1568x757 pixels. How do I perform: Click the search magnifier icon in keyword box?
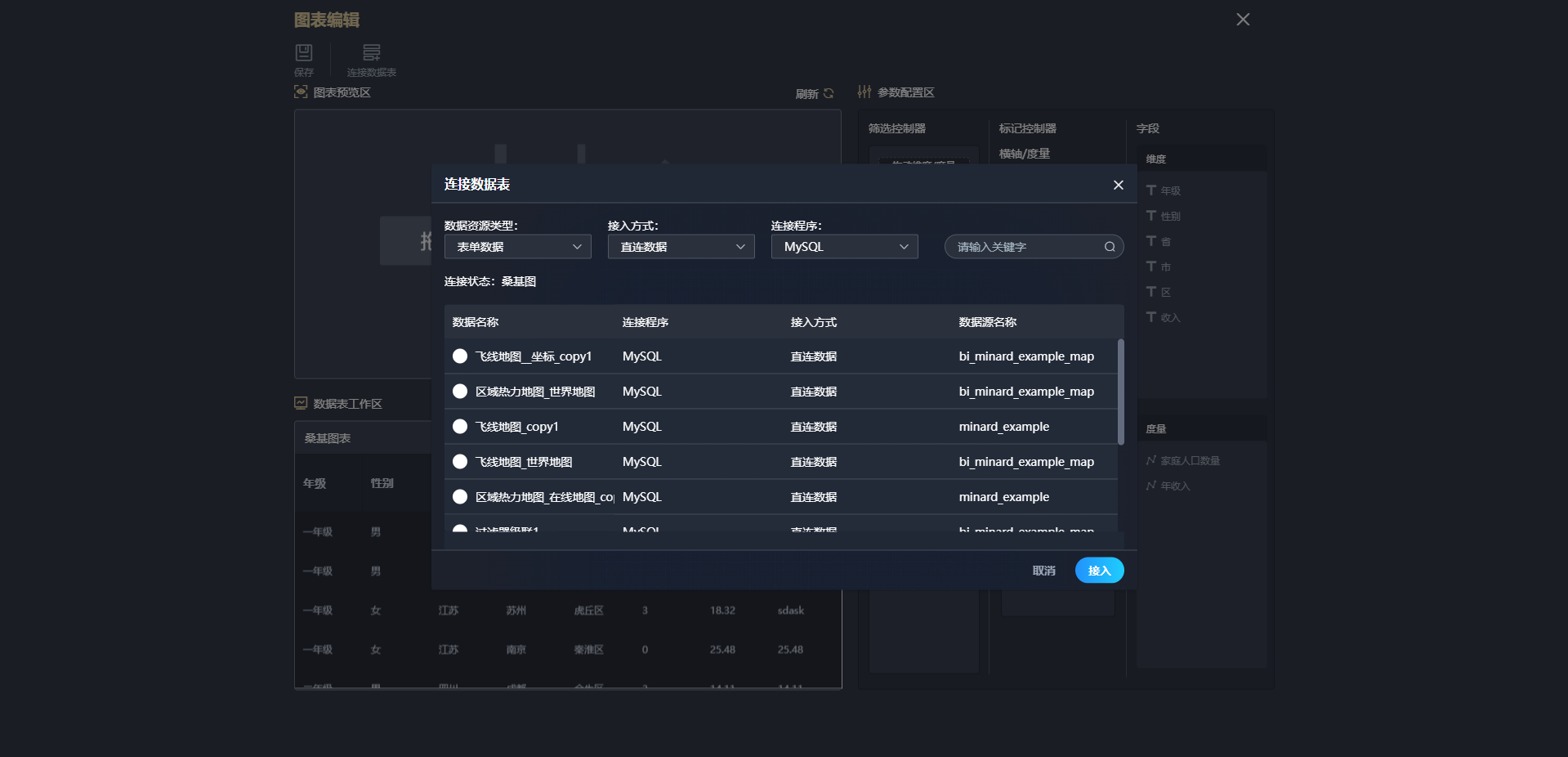click(x=1110, y=247)
